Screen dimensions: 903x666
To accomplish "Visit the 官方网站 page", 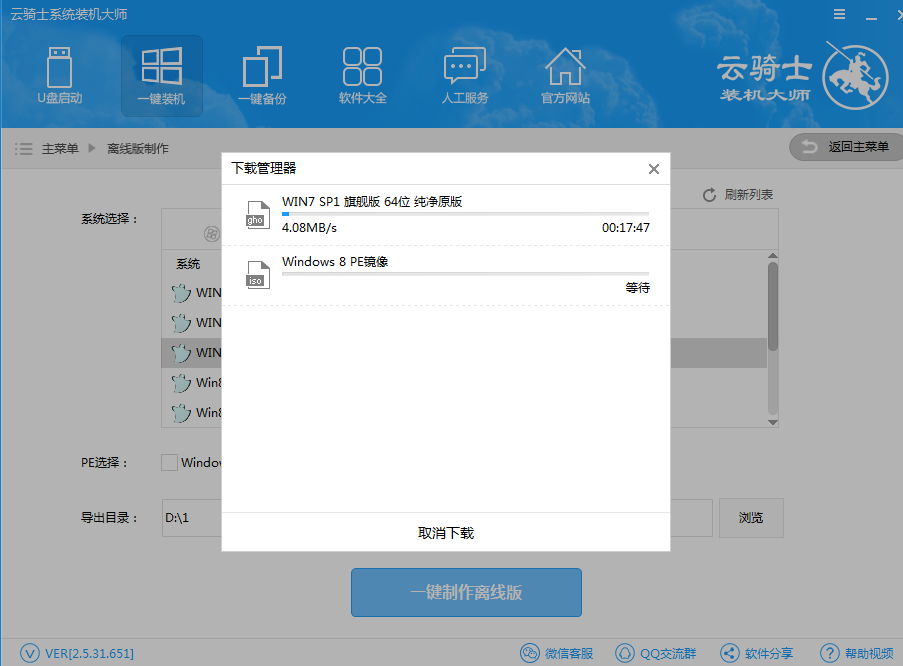I will (x=564, y=76).
